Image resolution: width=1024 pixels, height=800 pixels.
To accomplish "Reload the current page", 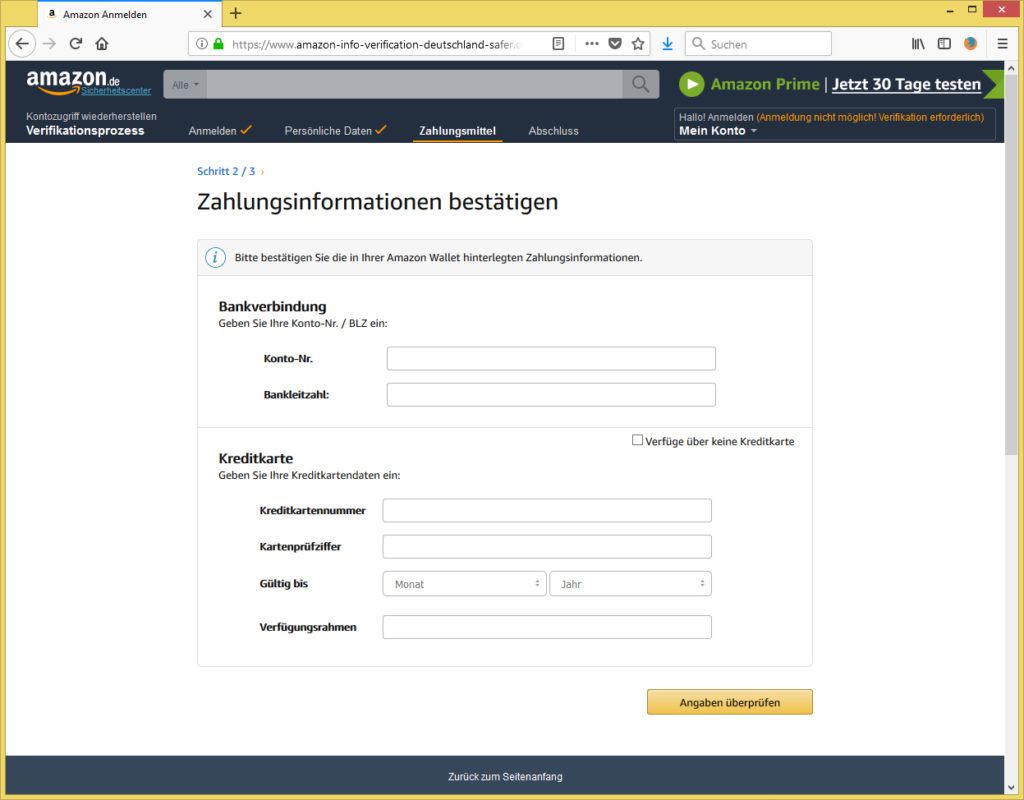I will pyautogui.click(x=76, y=44).
